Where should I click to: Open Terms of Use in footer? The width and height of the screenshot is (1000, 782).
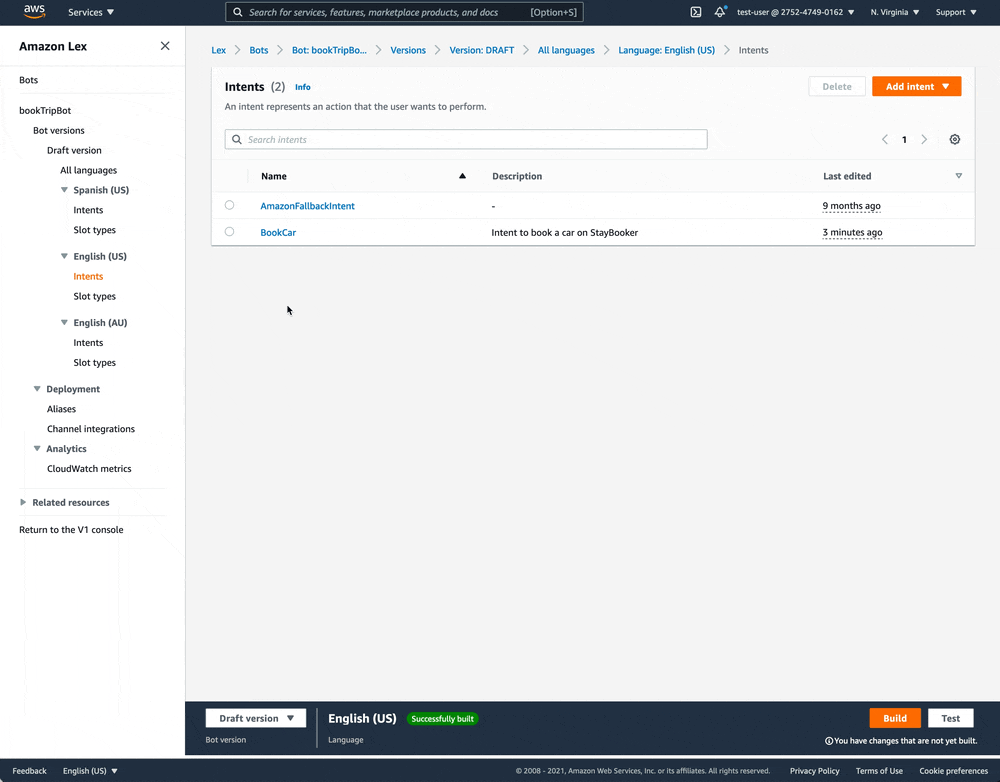click(879, 771)
